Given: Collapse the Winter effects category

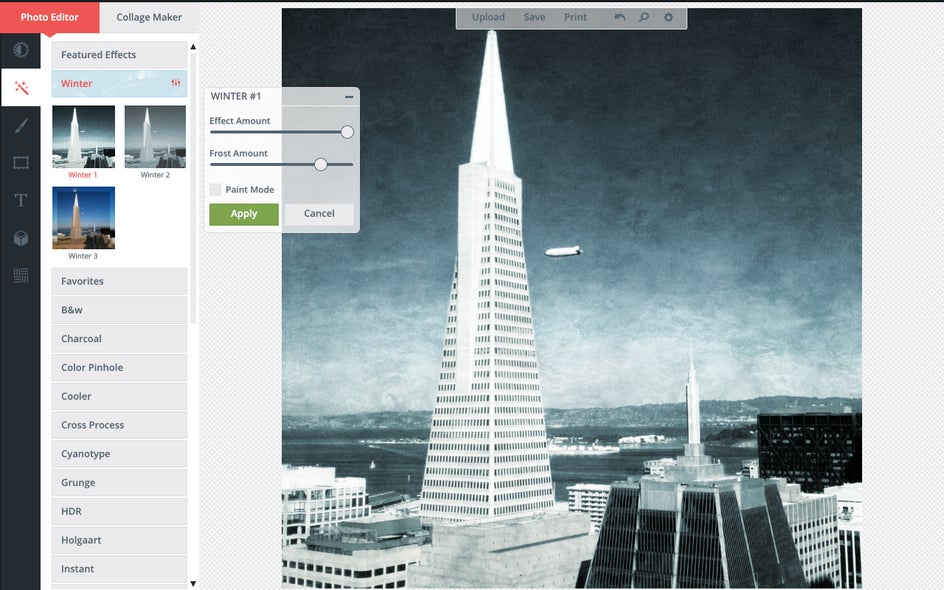Looking at the screenshot, I should coord(119,84).
